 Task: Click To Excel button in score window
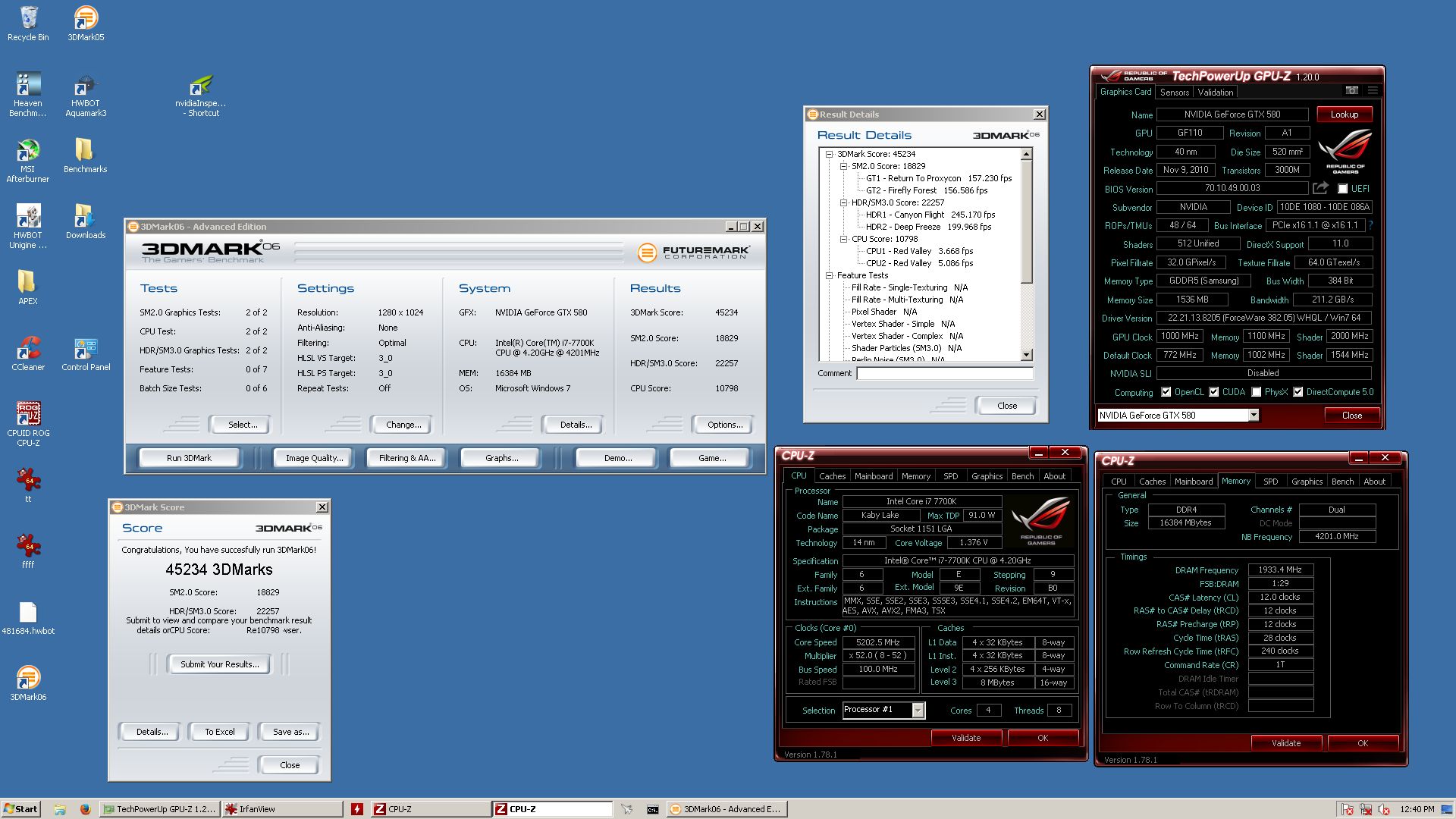coord(219,732)
